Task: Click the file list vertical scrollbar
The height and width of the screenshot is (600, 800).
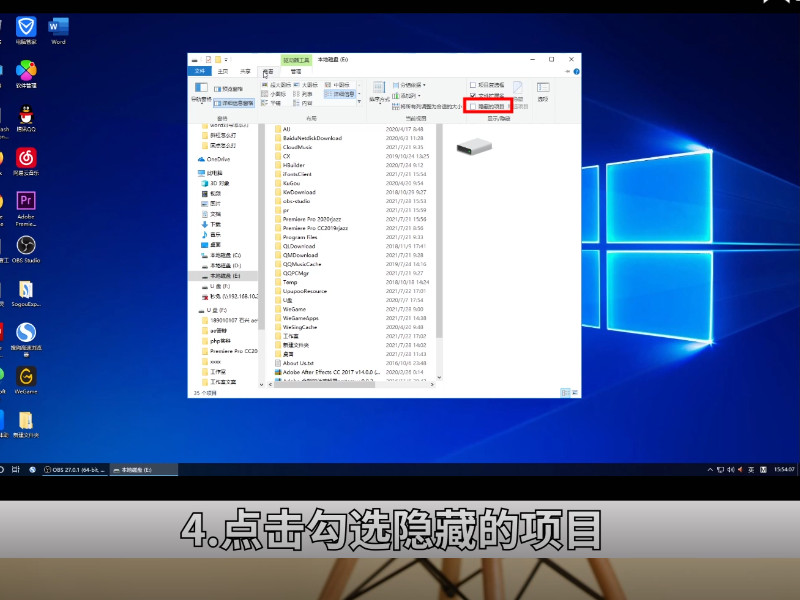Action: [x=439, y=232]
